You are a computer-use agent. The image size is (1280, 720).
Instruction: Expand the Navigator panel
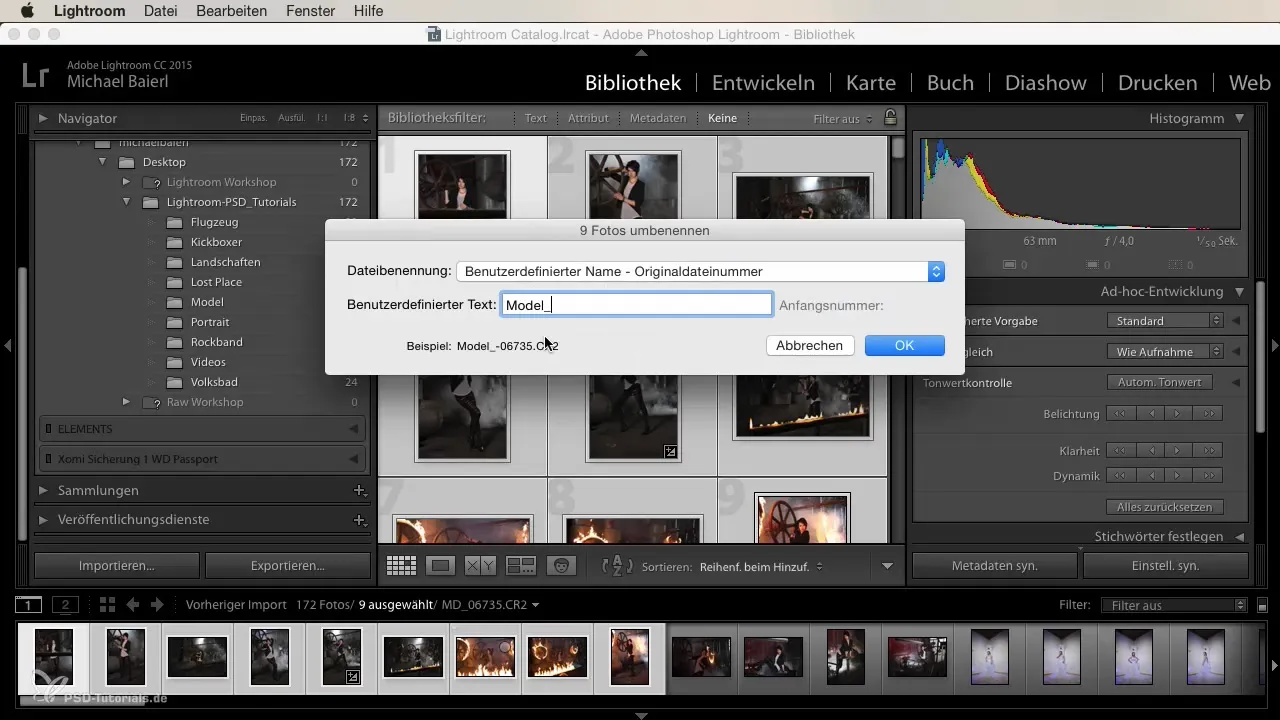coord(43,118)
